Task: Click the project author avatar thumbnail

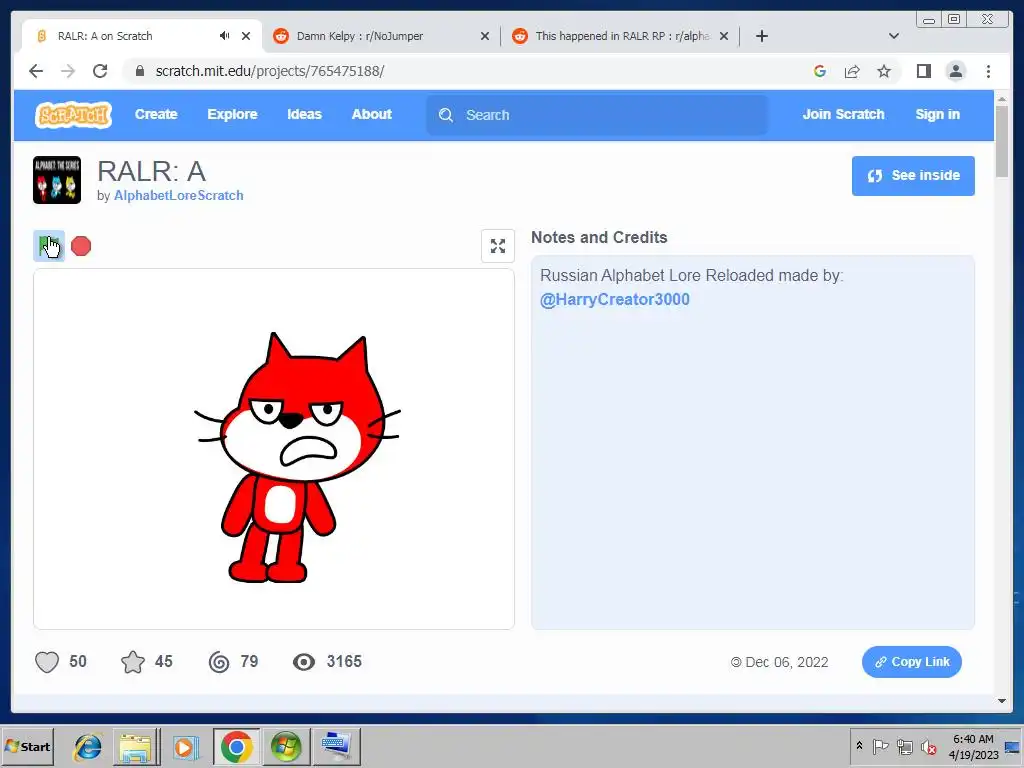Action: 57,180
